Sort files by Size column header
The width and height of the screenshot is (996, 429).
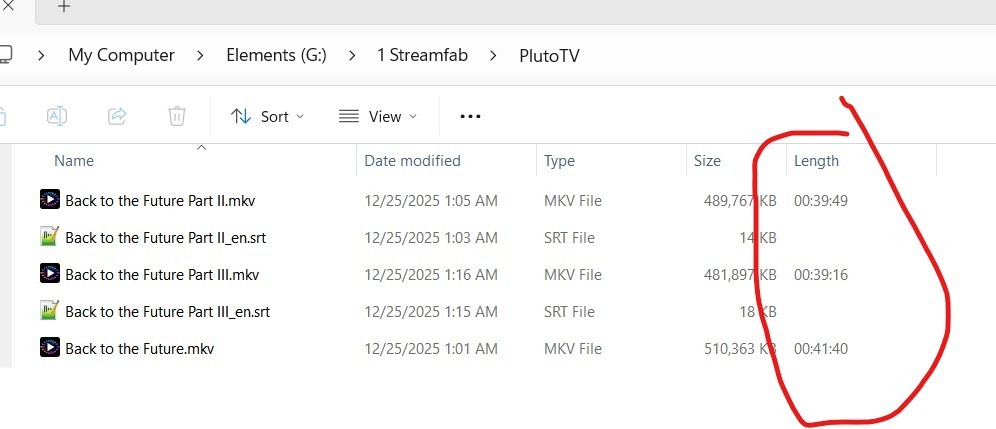[x=707, y=160]
